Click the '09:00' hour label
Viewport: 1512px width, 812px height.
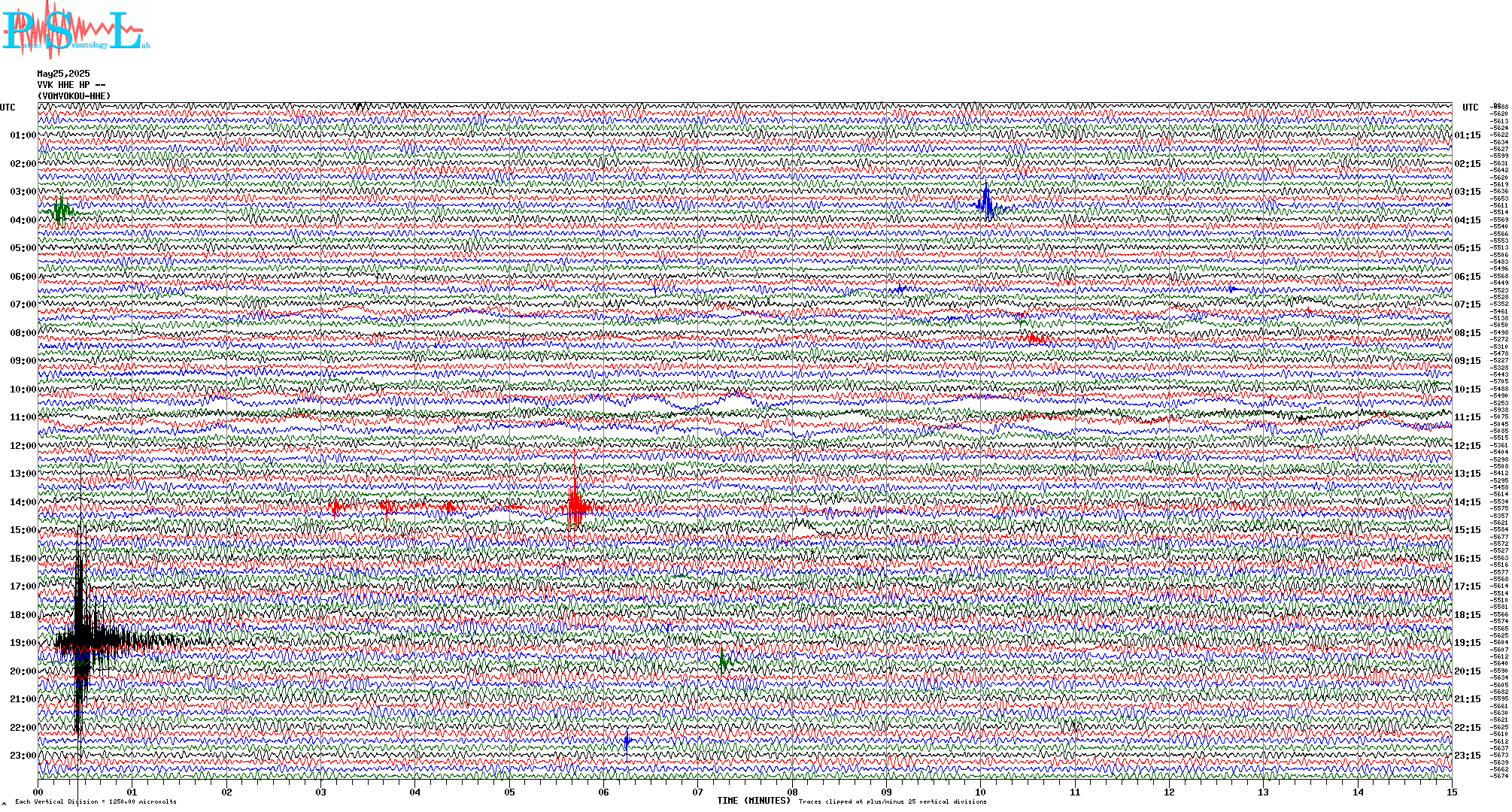(23, 361)
